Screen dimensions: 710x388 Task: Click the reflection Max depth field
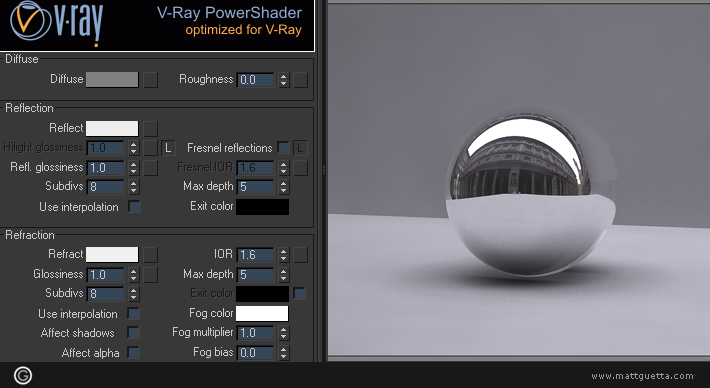click(255, 187)
